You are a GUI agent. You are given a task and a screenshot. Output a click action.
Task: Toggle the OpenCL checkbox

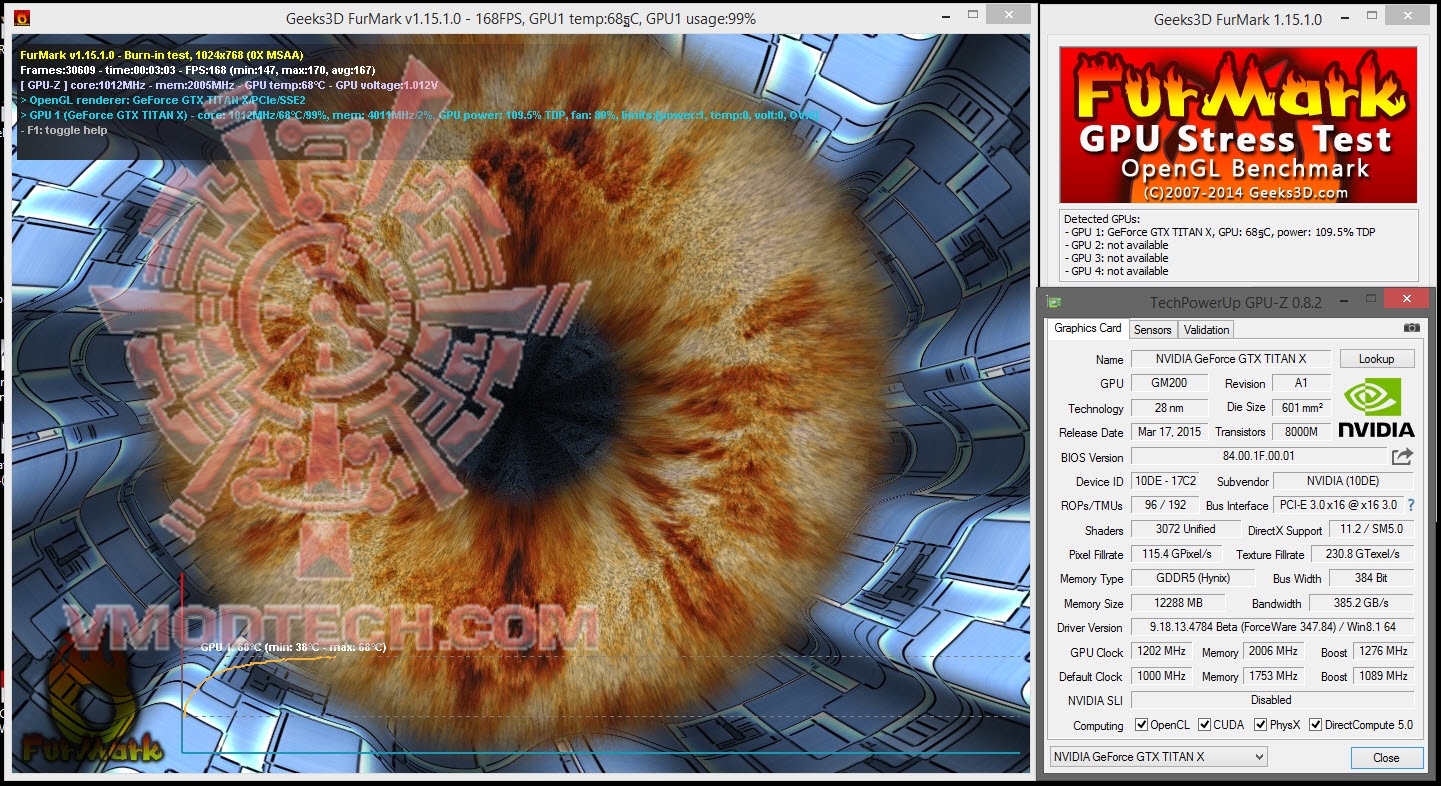click(x=1142, y=725)
